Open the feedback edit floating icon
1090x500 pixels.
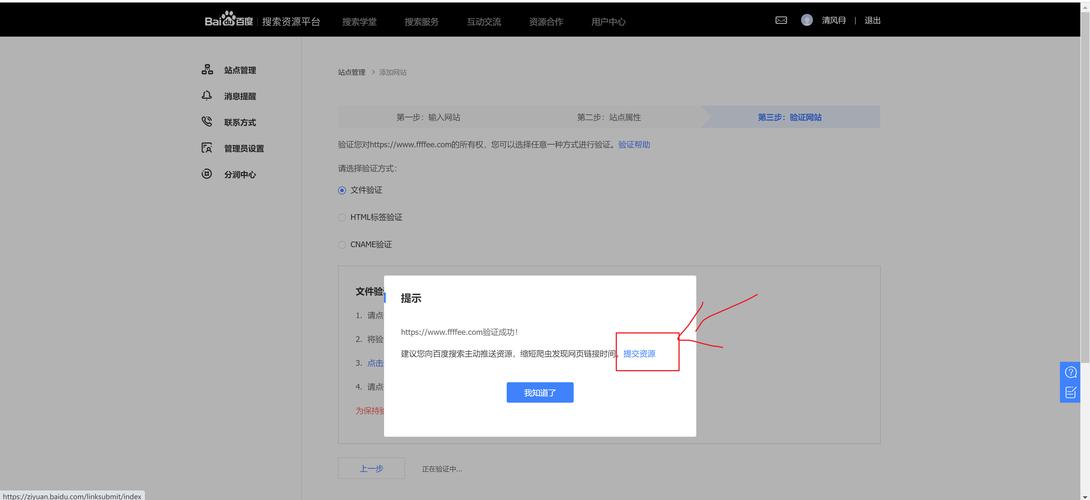point(1071,392)
